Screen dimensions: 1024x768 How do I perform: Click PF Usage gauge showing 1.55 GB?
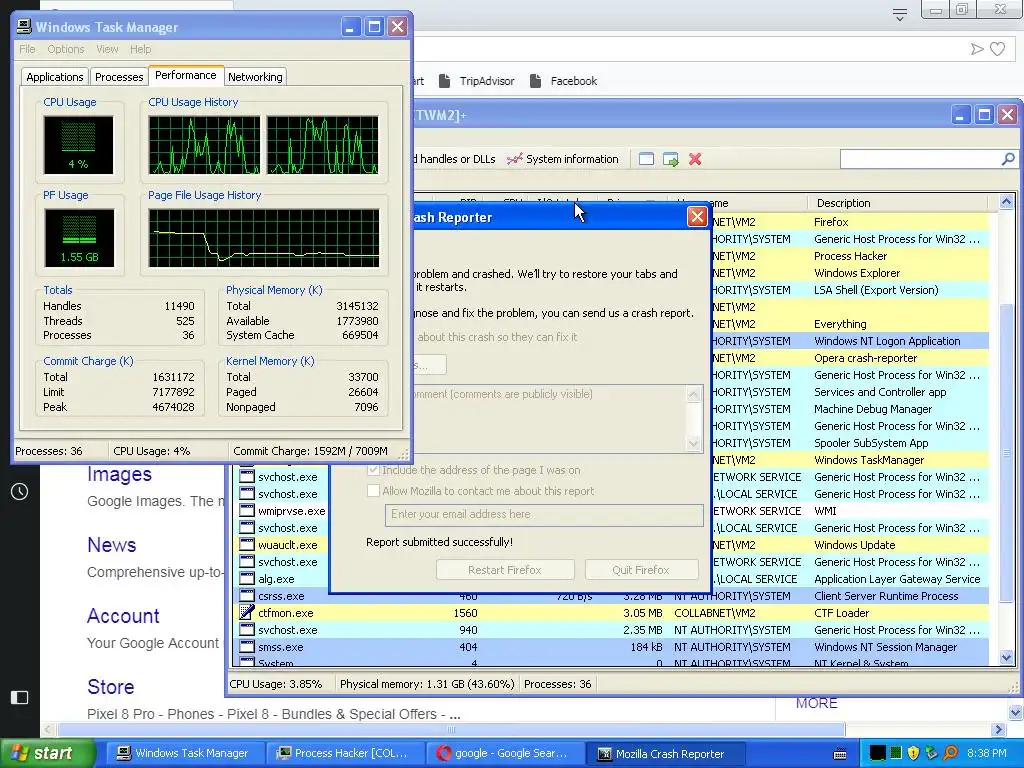[x=79, y=238]
